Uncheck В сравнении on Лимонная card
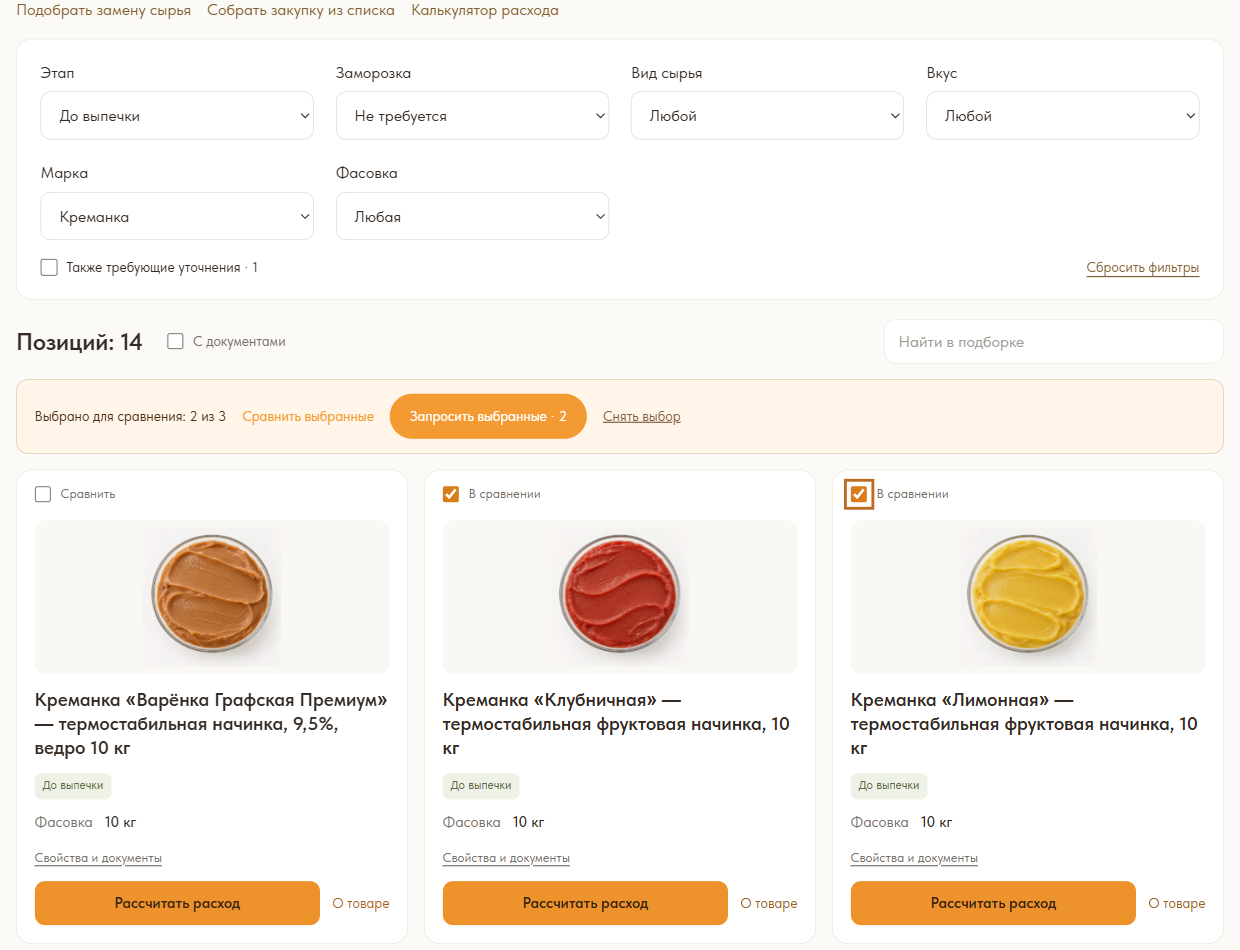 point(859,494)
